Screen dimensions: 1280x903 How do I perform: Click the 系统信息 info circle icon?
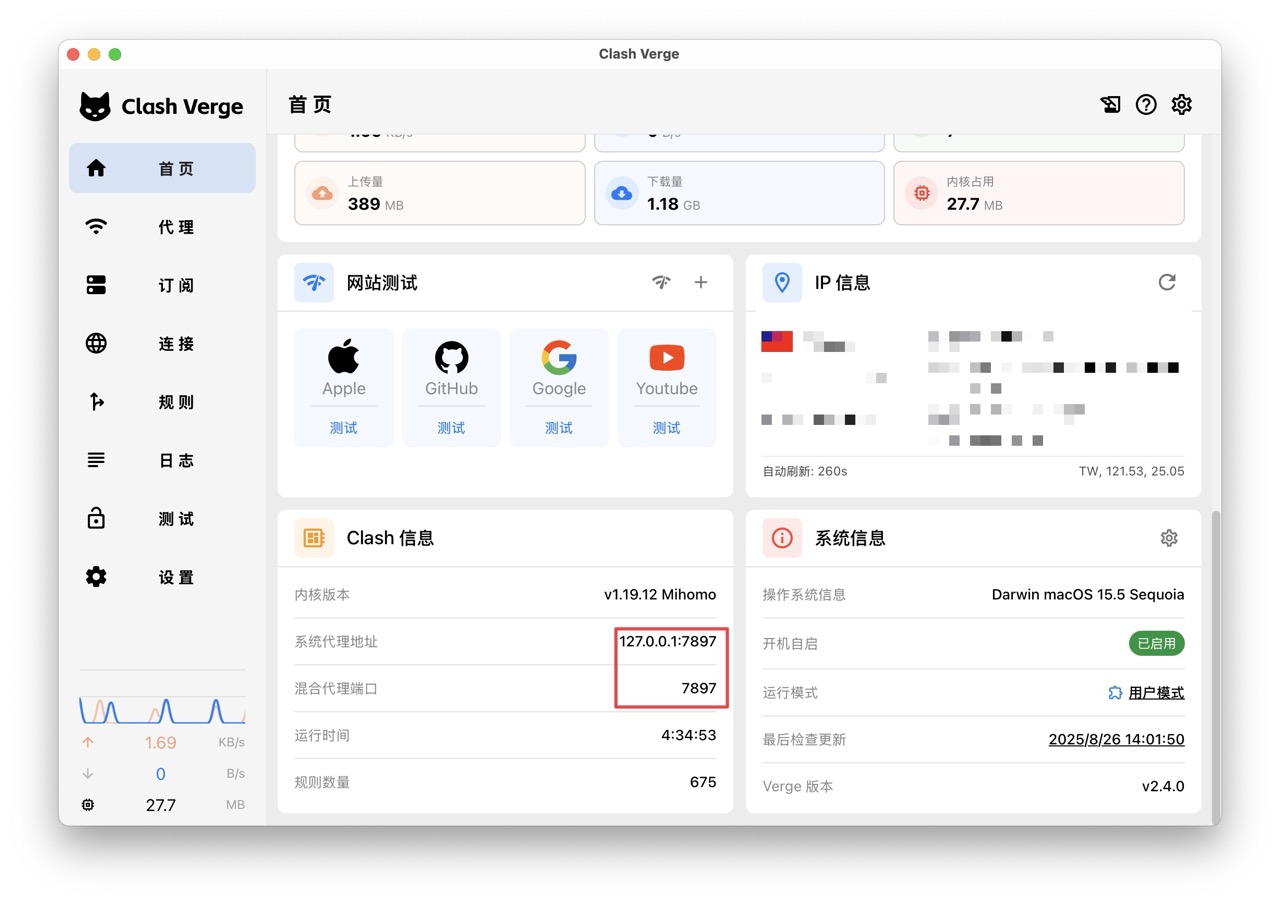tap(782, 538)
